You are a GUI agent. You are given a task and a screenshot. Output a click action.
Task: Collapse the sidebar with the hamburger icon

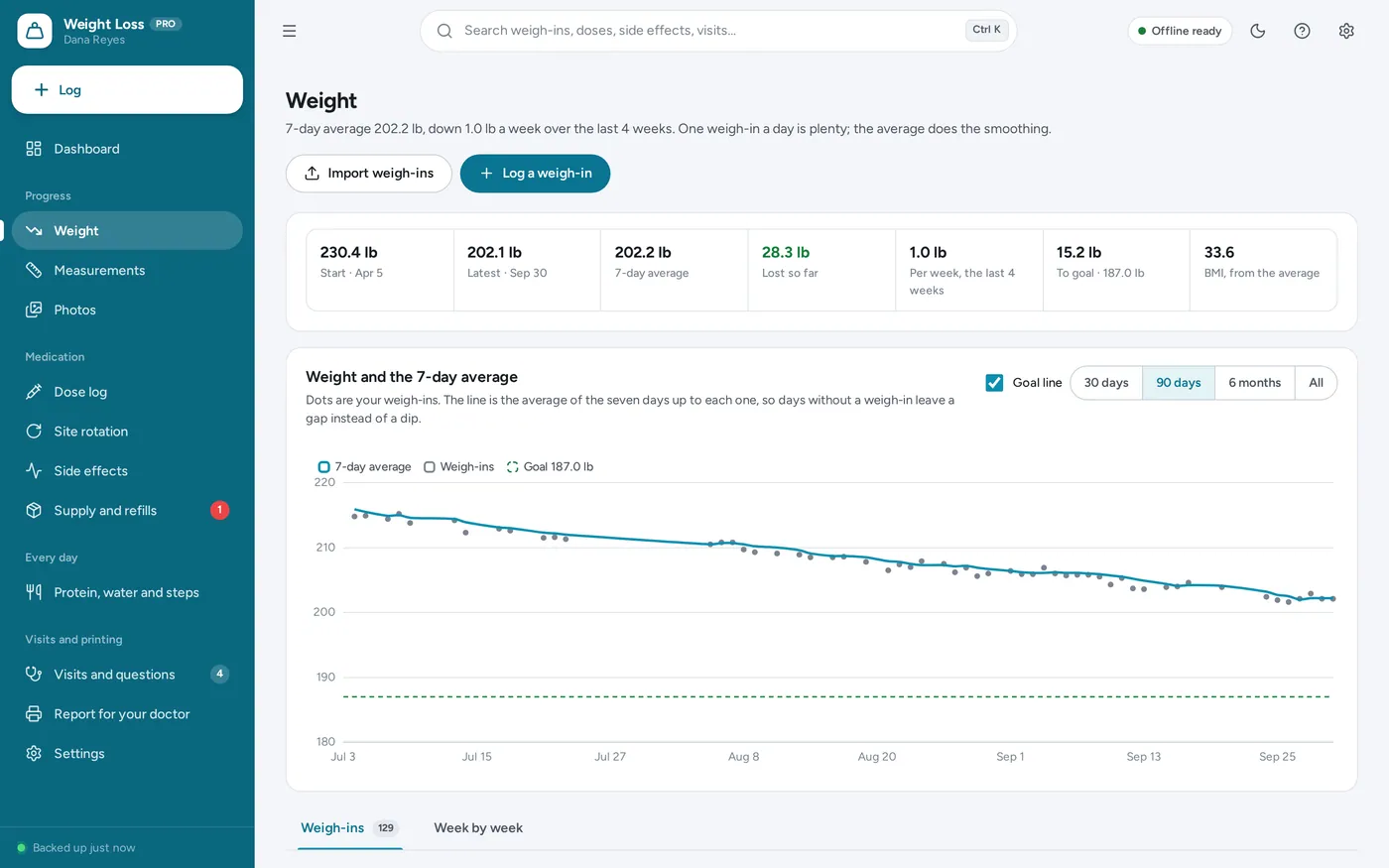click(290, 31)
